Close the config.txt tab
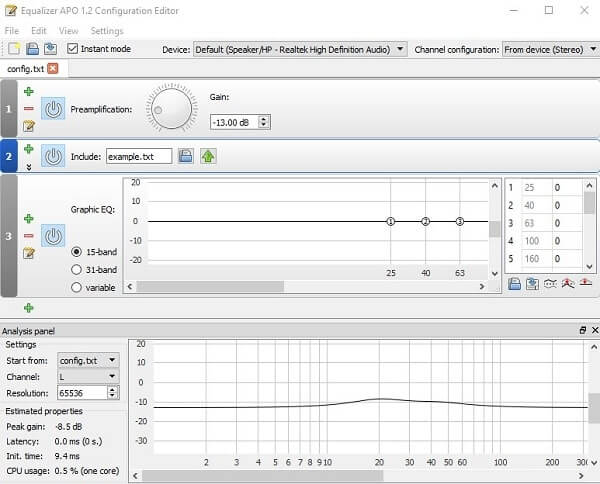Screen dimensions: 600x484 click(53, 68)
